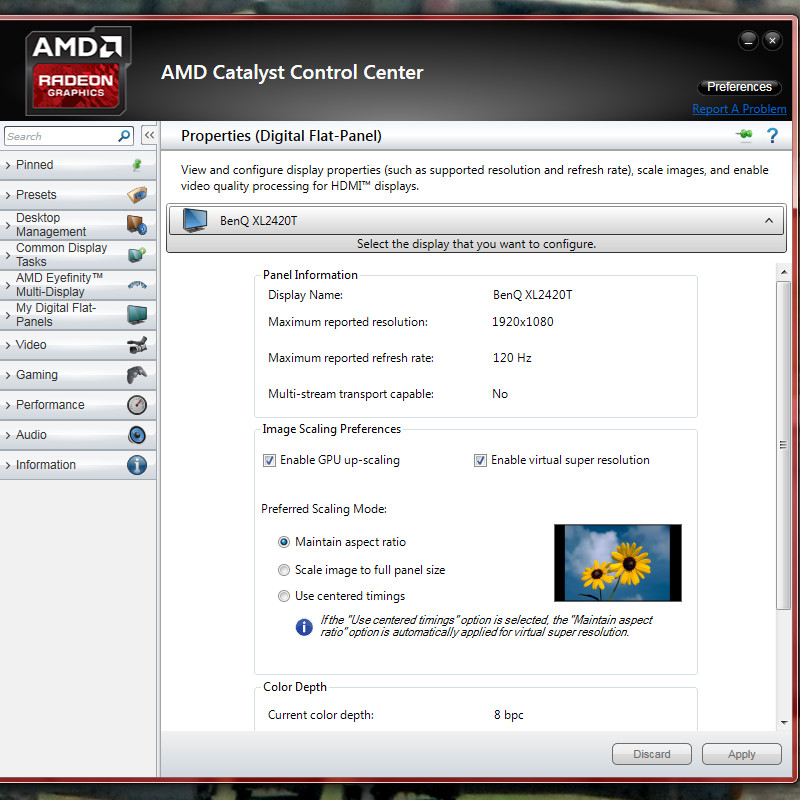This screenshot has height=800, width=800.
Task: Expand the Presets section chevron
Action: (x=8, y=195)
